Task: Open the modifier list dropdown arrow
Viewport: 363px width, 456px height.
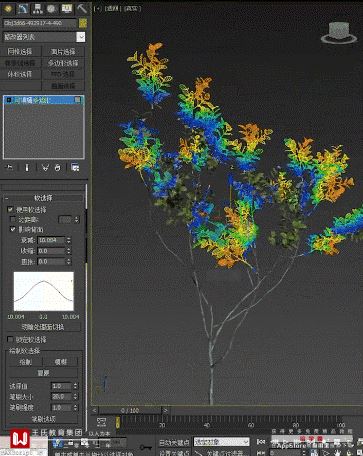Action: point(81,37)
